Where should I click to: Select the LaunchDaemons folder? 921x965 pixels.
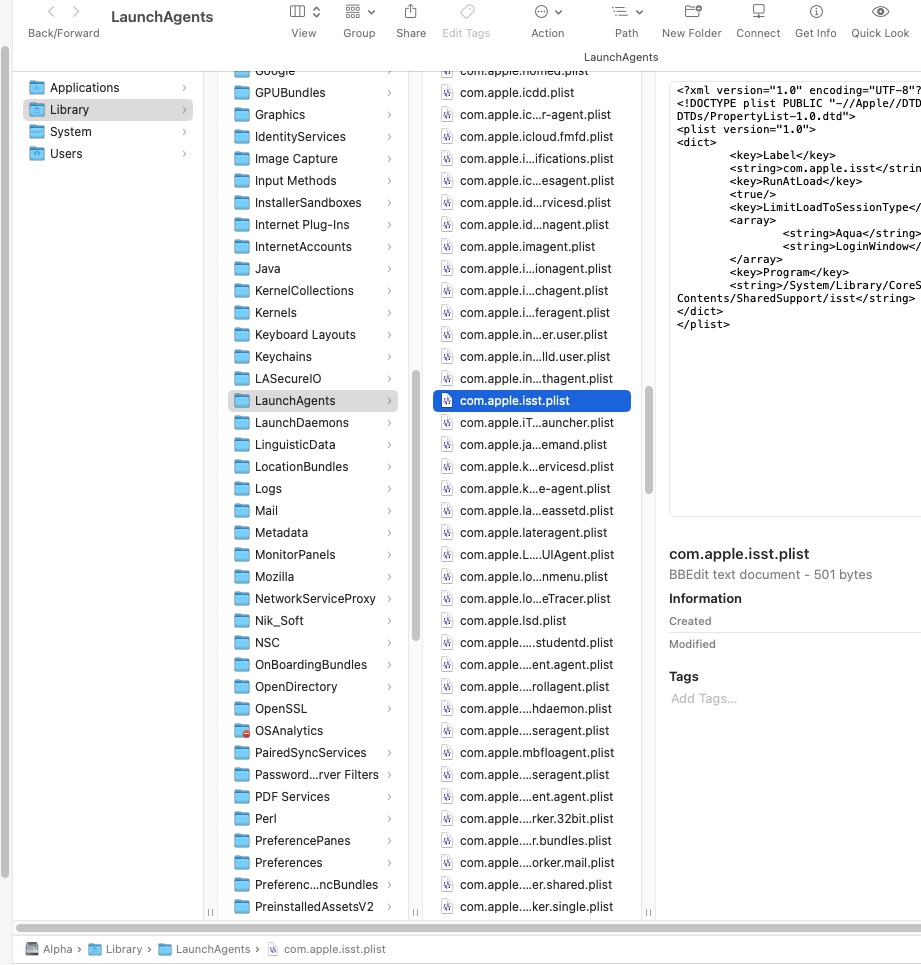point(313,423)
